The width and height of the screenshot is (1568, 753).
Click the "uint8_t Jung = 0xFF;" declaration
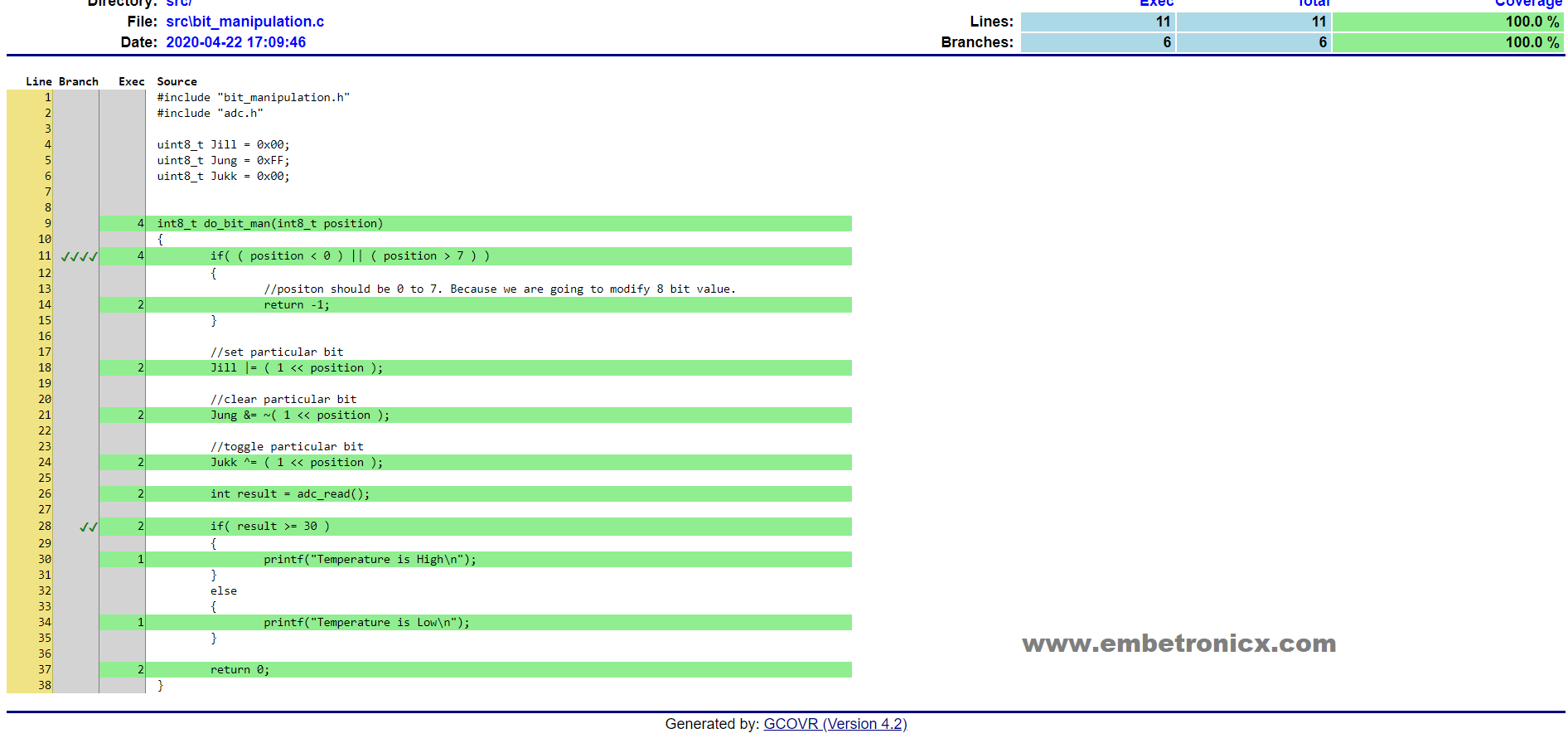(x=224, y=160)
